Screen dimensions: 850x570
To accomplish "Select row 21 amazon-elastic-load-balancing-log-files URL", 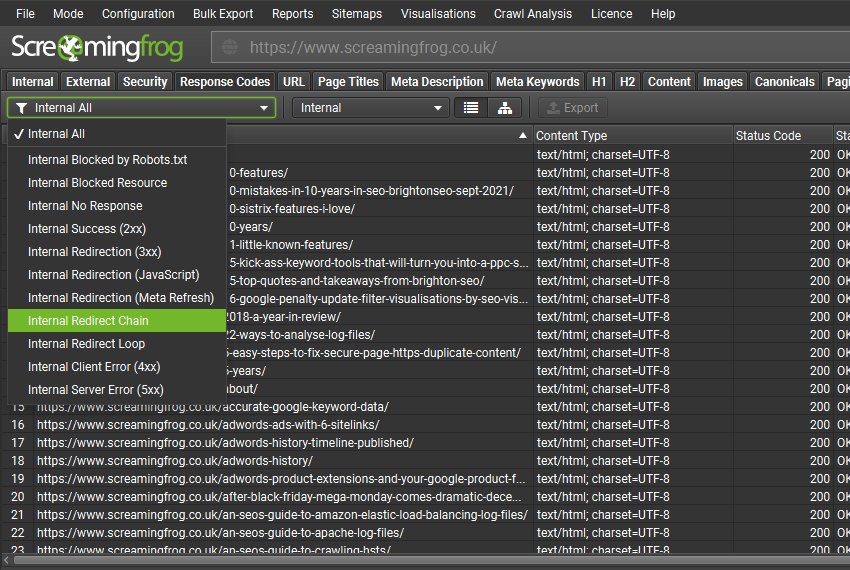I will [x=282, y=515].
